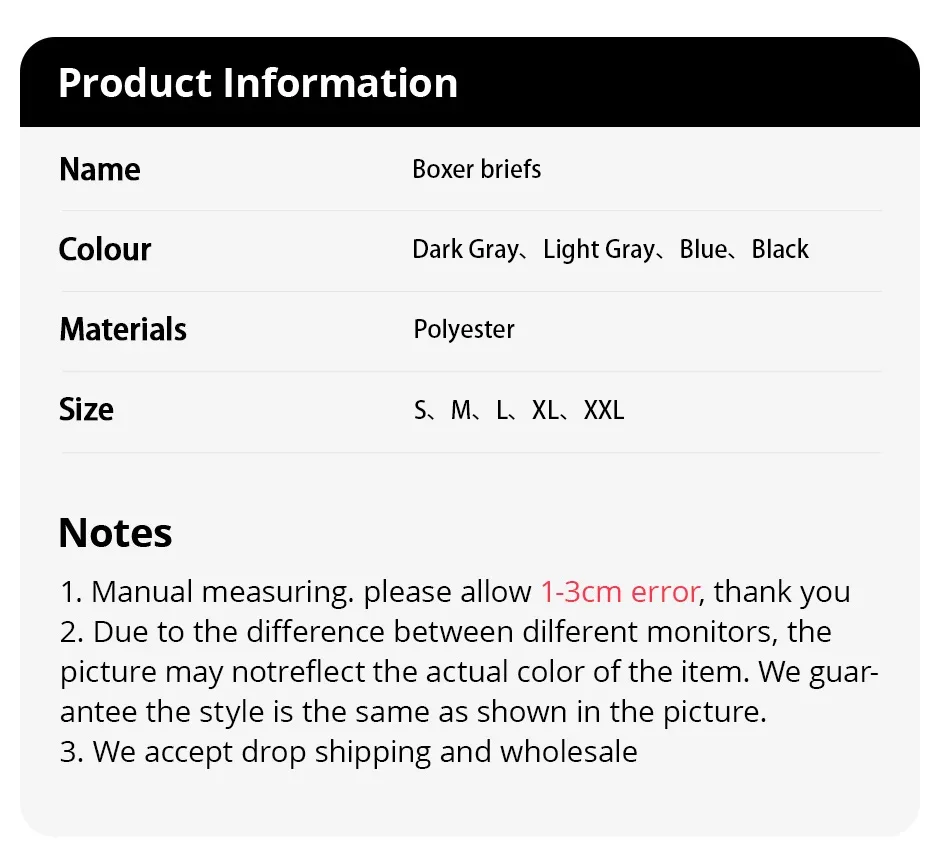Click the Product Information header title
Image resolution: width=940 pixels, height=846 pixels.
258,83
